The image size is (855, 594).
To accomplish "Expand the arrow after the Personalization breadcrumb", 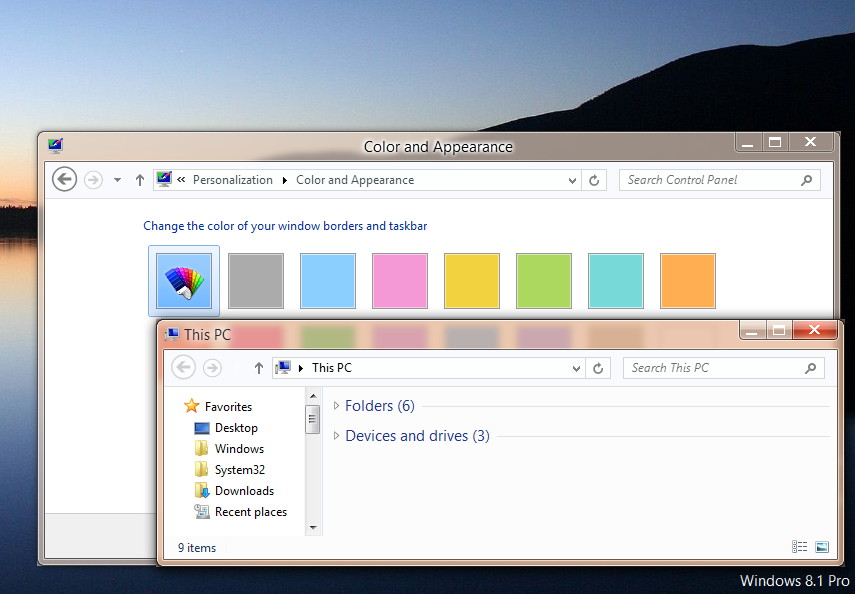I will pyautogui.click(x=285, y=181).
